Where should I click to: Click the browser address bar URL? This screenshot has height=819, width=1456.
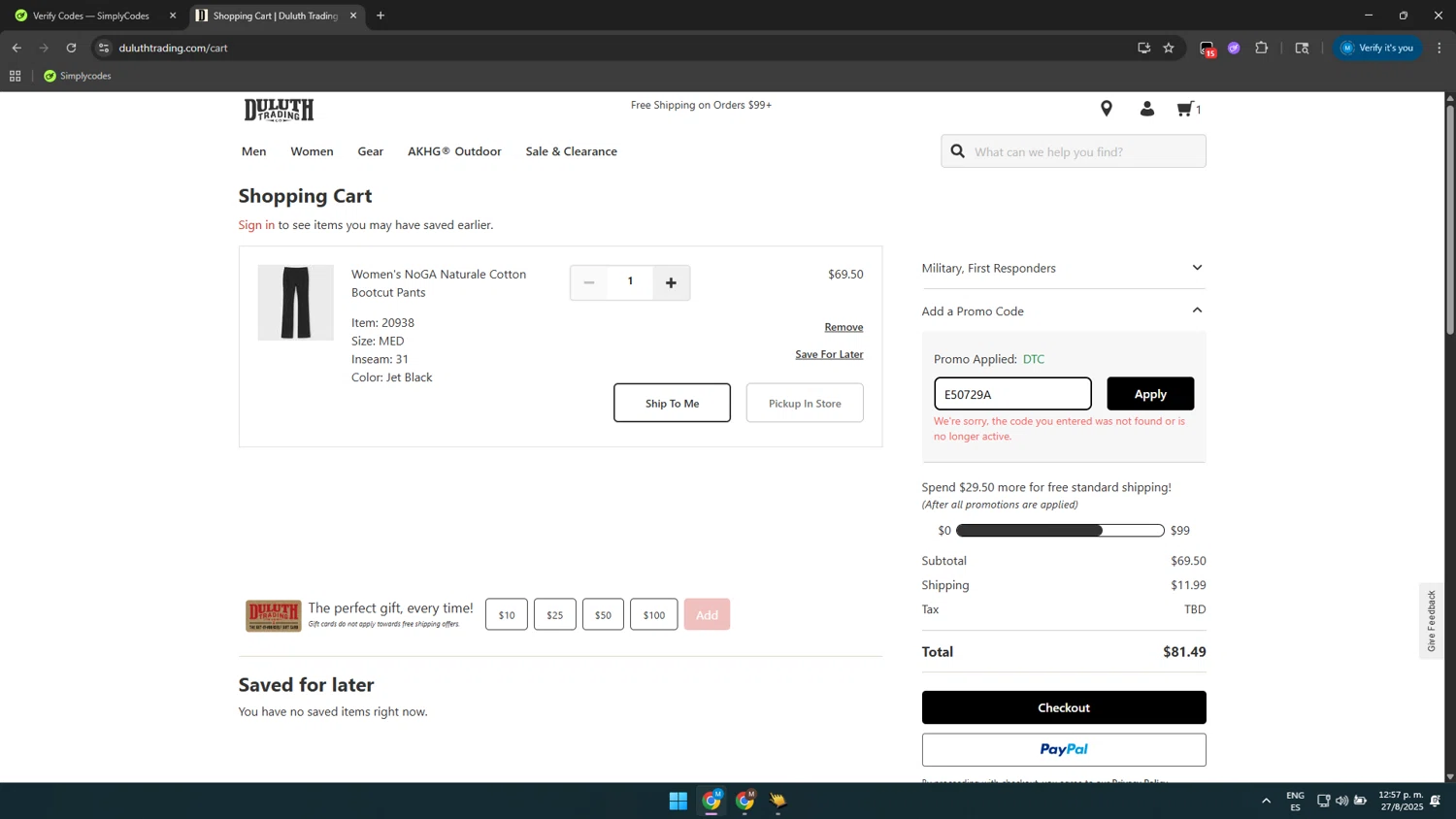pos(174,48)
